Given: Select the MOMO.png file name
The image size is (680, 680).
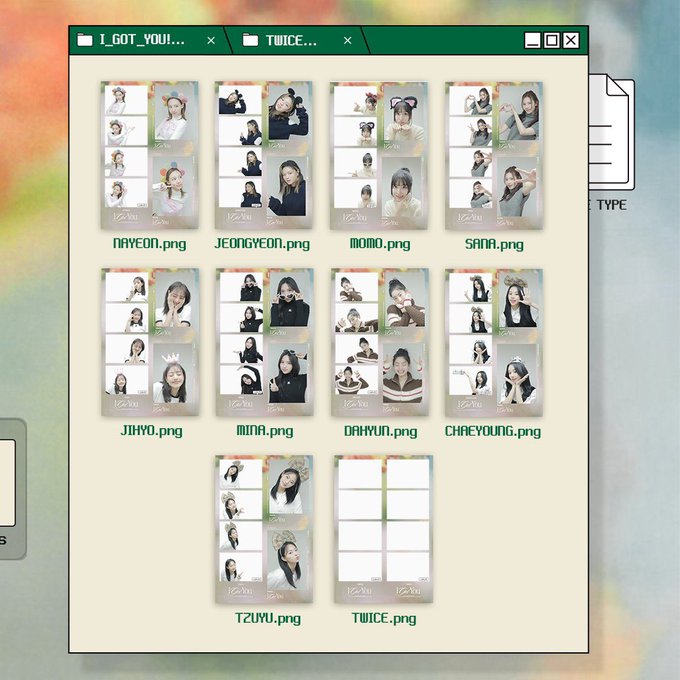Looking at the screenshot, I should point(380,244).
